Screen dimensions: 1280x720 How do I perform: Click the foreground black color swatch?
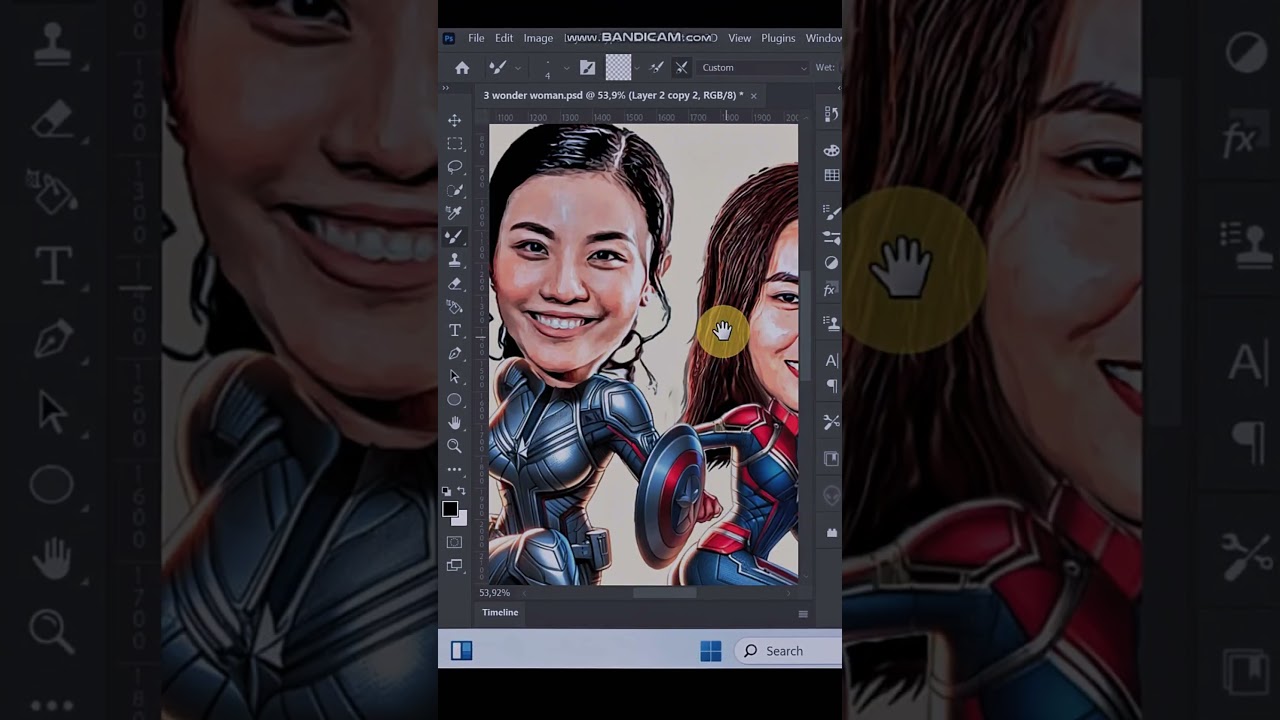[450, 509]
